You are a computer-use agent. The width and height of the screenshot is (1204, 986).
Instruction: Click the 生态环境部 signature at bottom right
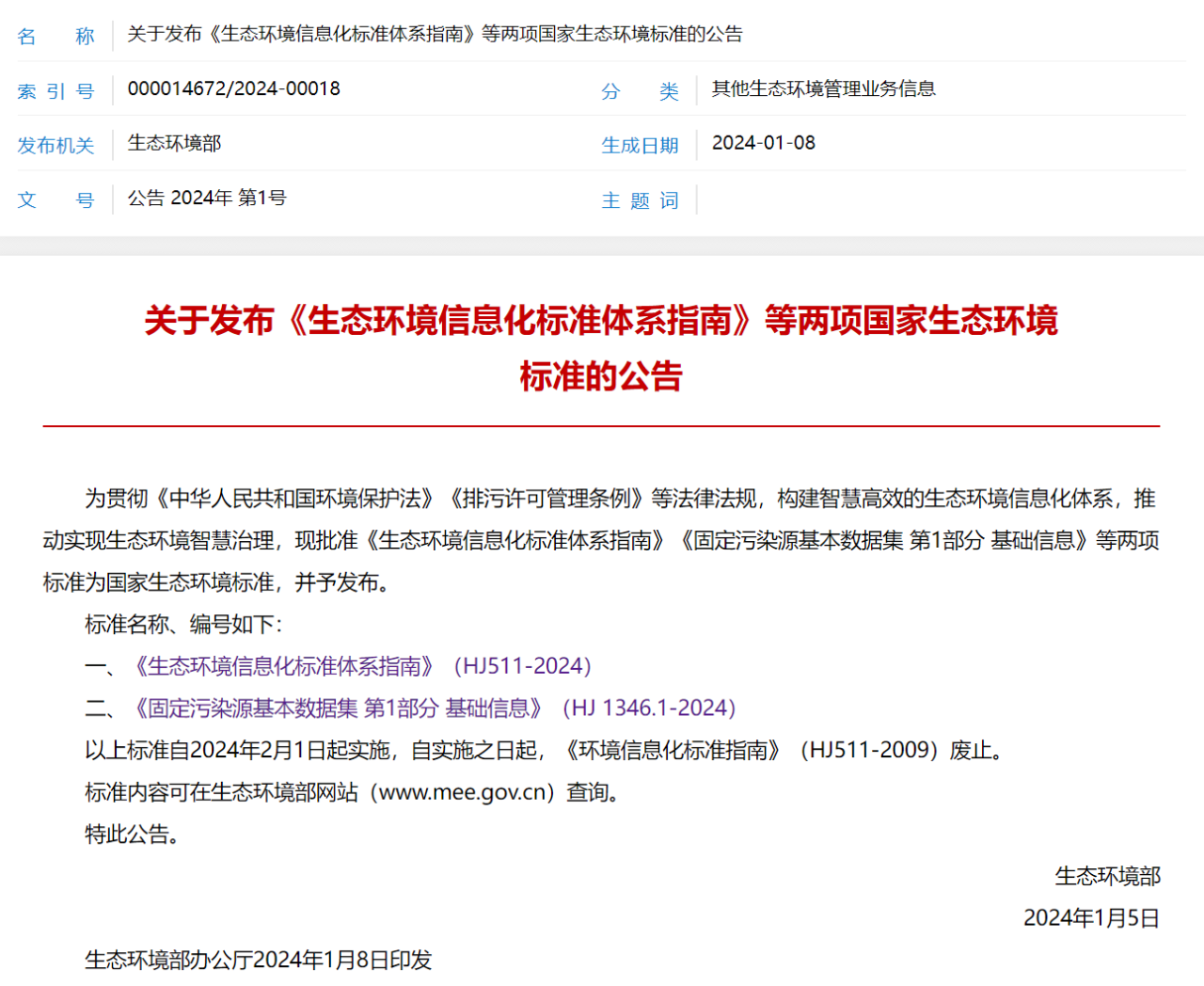(x=1107, y=876)
